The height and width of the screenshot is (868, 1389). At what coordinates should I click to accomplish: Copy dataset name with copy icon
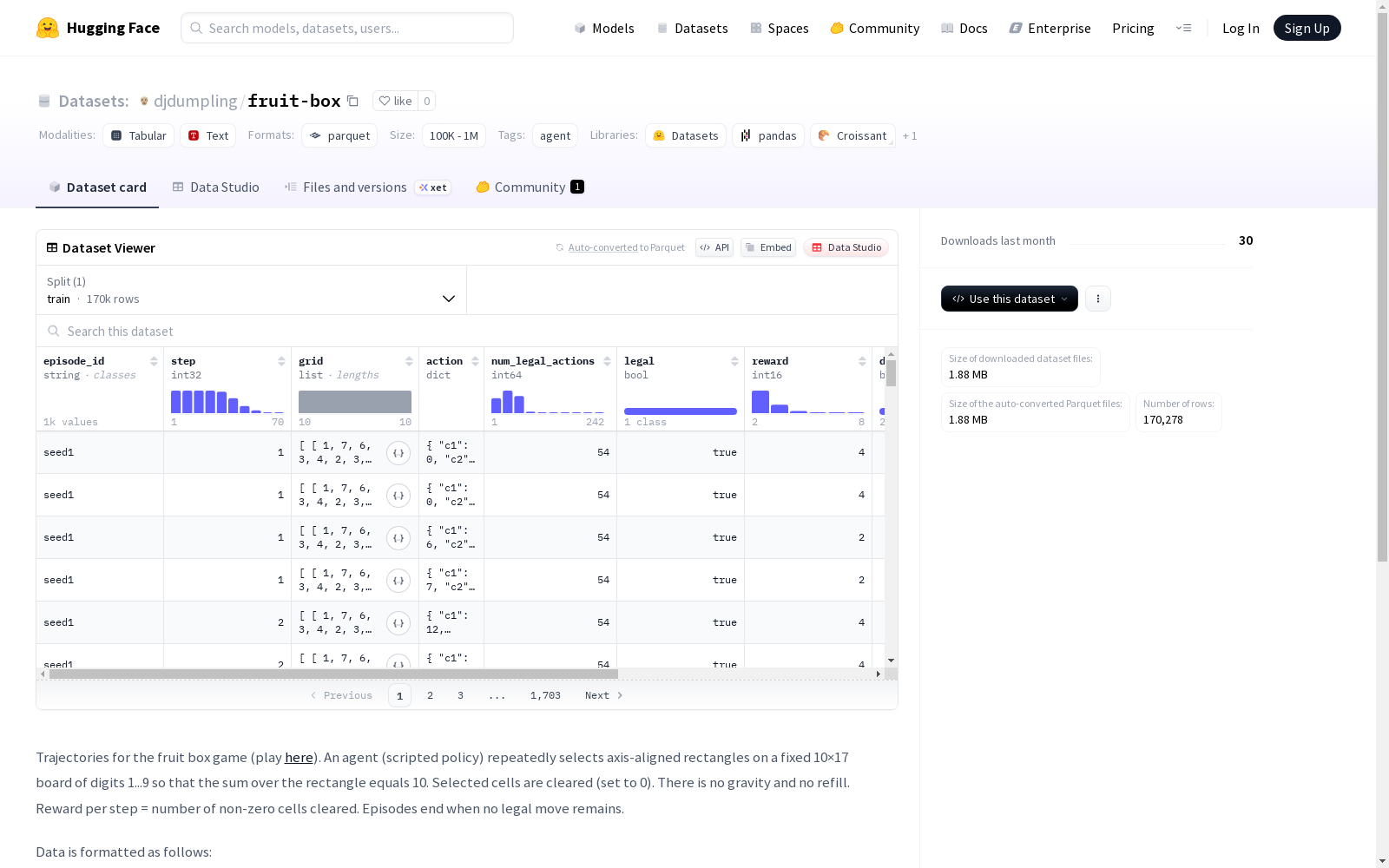(352, 101)
